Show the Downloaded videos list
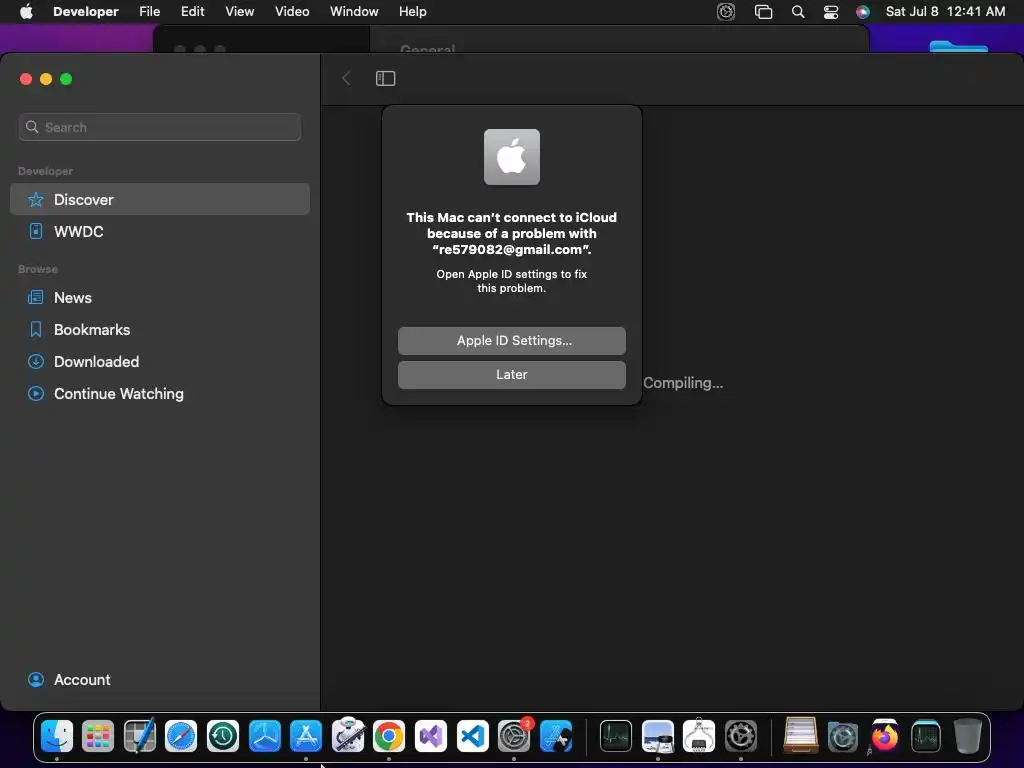 coord(159,362)
